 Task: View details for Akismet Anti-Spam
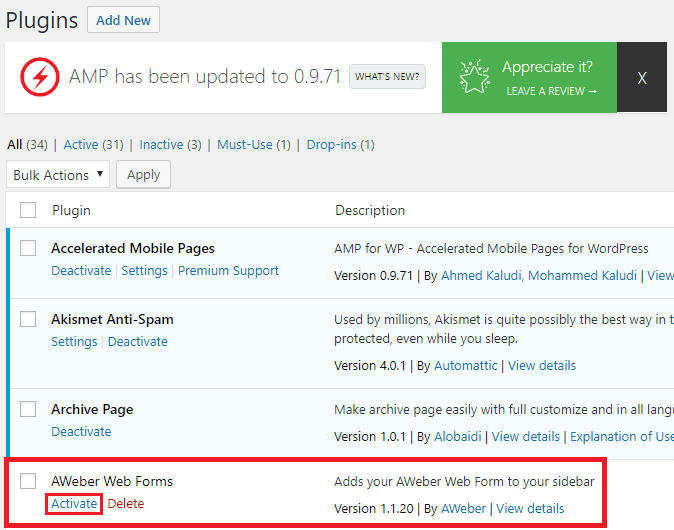(542, 365)
